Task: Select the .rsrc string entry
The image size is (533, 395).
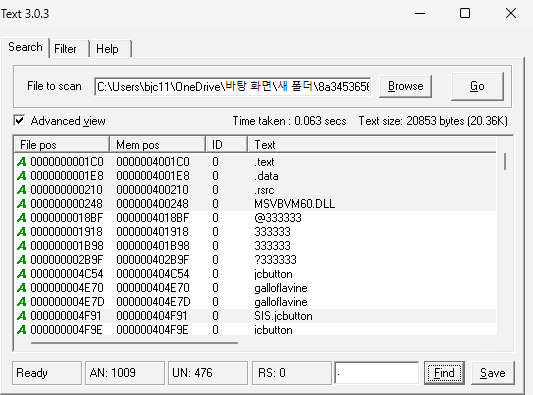Action: tap(264, 190)
